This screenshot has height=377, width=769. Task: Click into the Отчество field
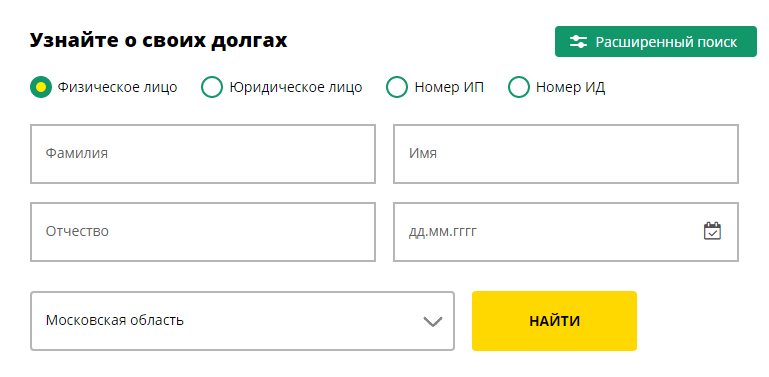[x=203, y=232]
